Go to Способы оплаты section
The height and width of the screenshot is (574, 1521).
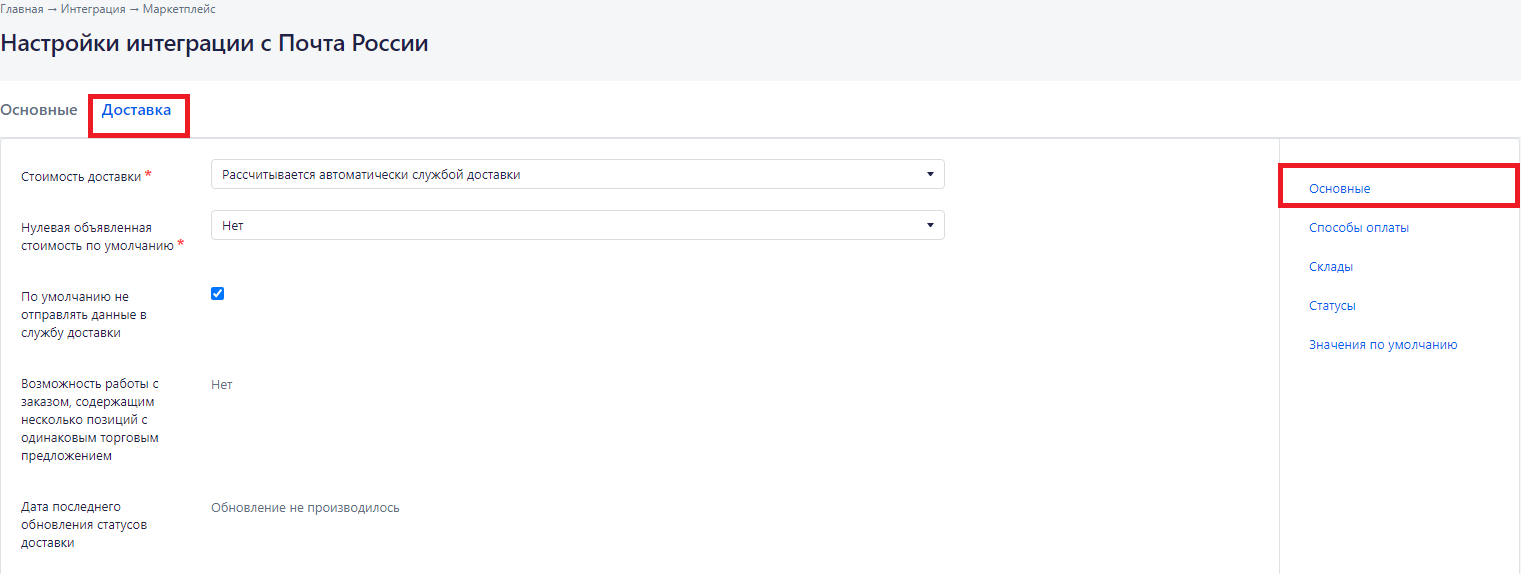[x=1358, y=227]
